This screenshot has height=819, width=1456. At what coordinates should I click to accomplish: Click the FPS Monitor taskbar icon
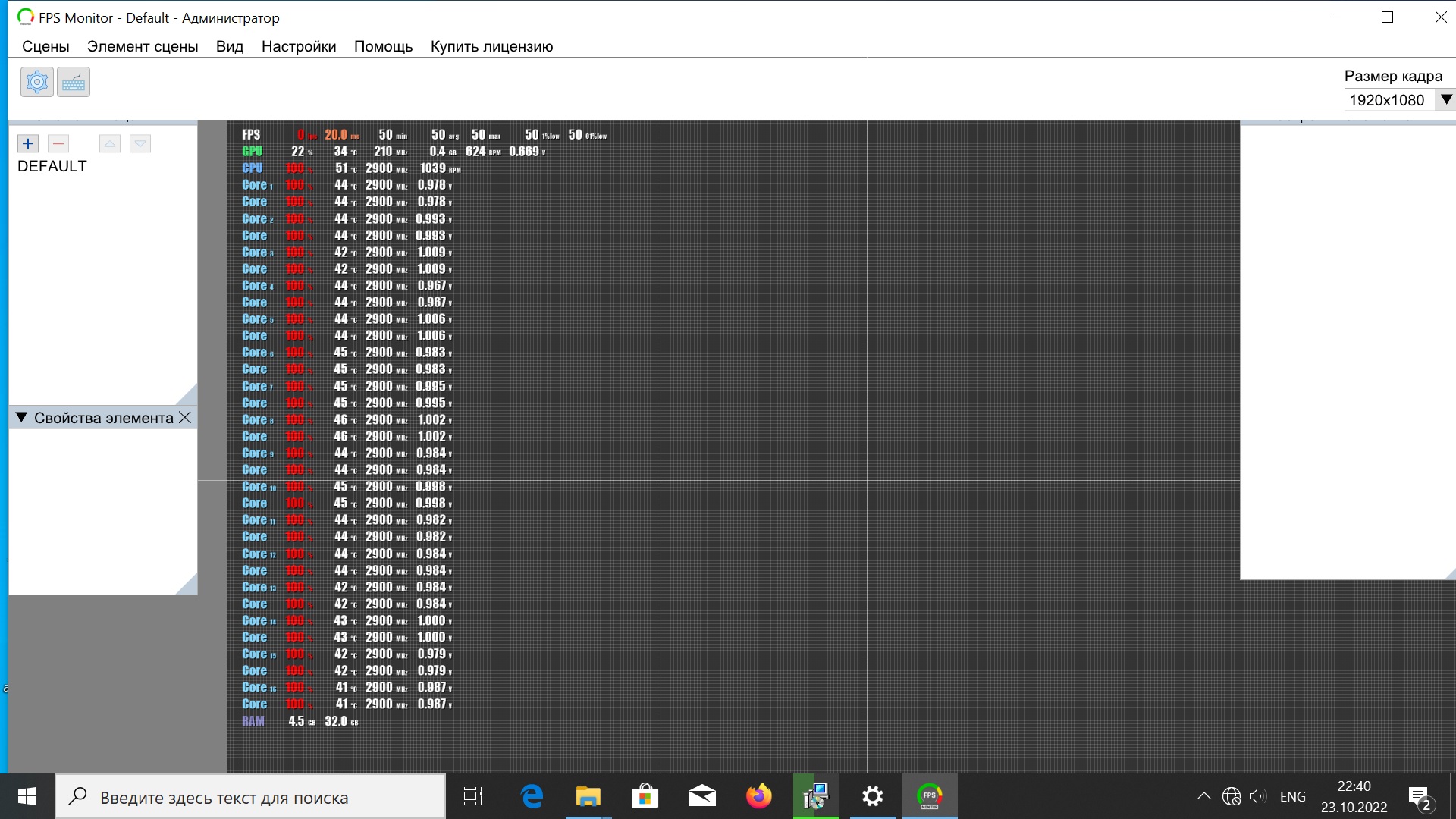pyautogui.click(x=930, y=796)
